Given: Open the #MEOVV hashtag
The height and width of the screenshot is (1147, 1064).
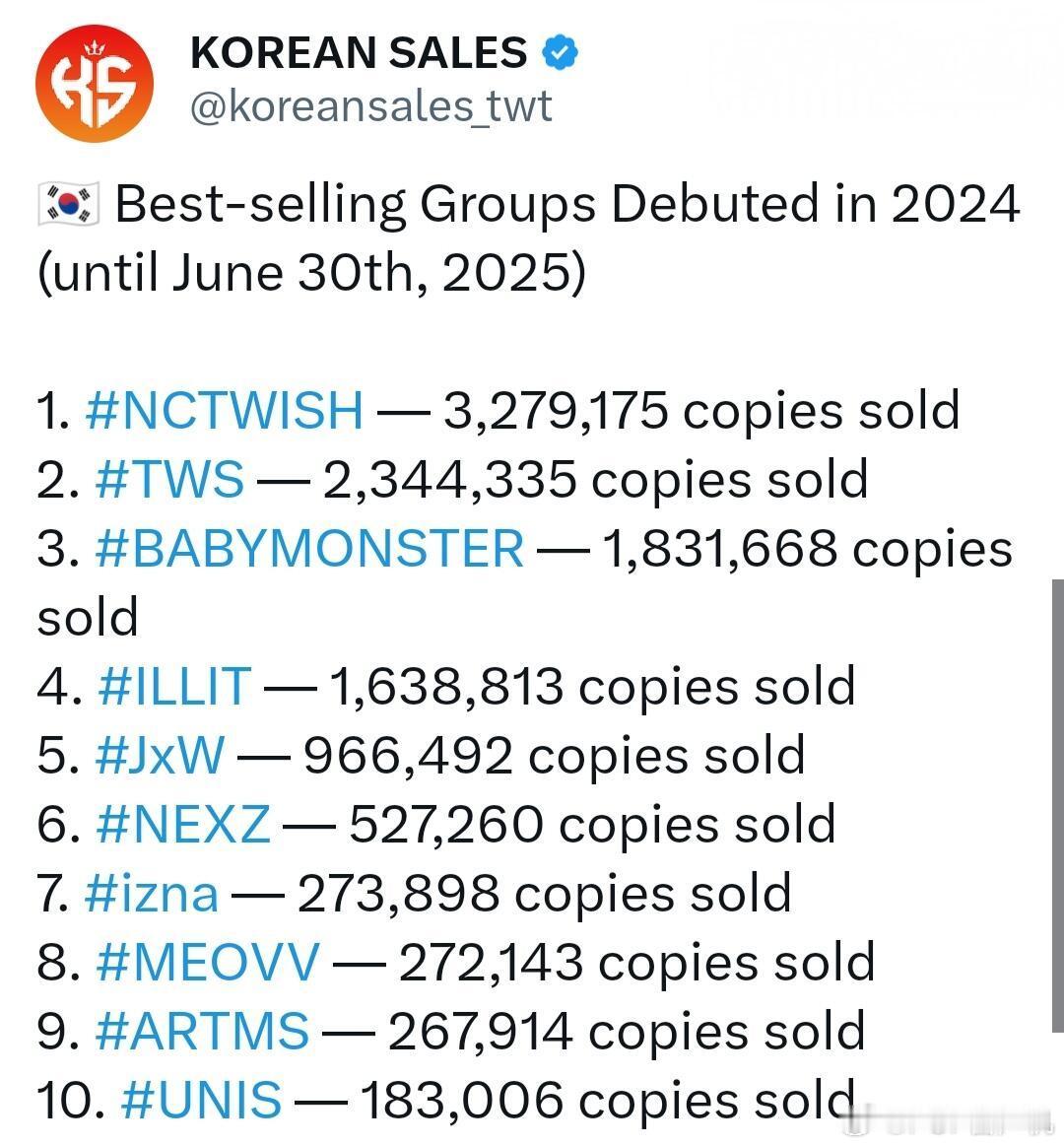Looking at the screenshot, I should (208, 963).
